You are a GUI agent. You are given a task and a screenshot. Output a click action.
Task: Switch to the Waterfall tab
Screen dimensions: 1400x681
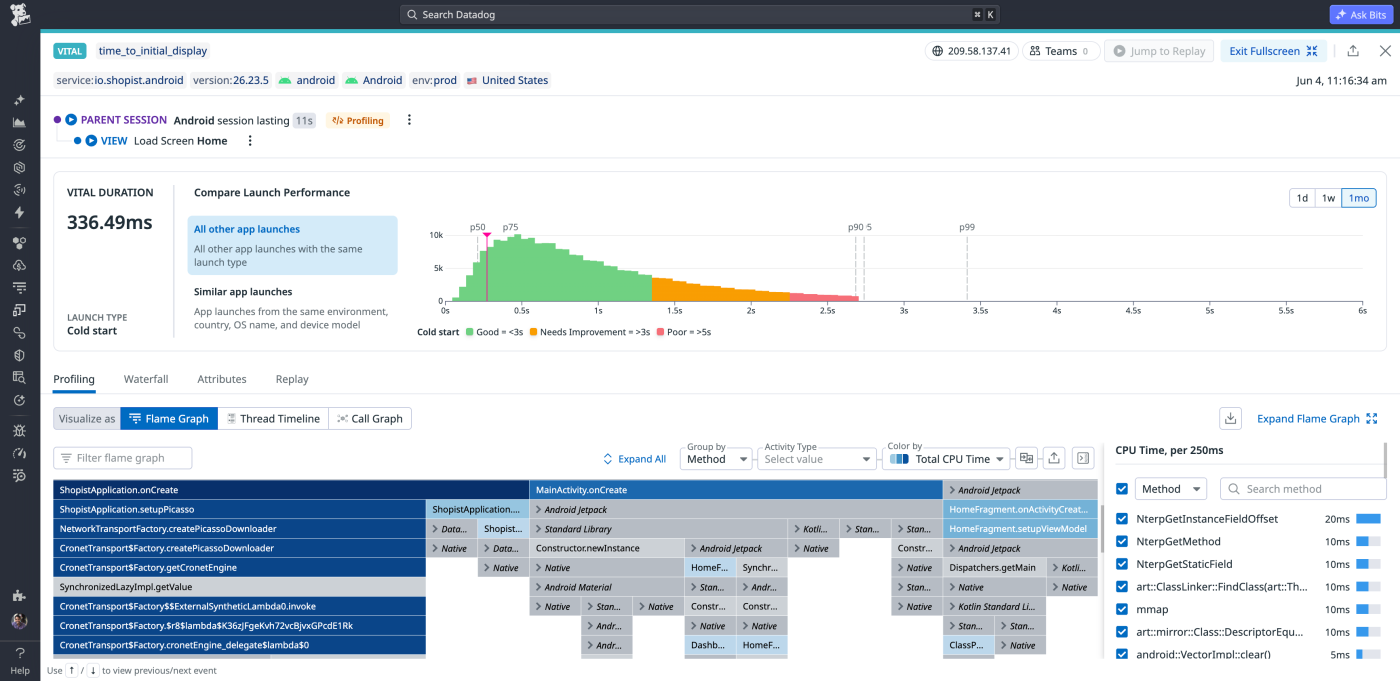point(146,379)
